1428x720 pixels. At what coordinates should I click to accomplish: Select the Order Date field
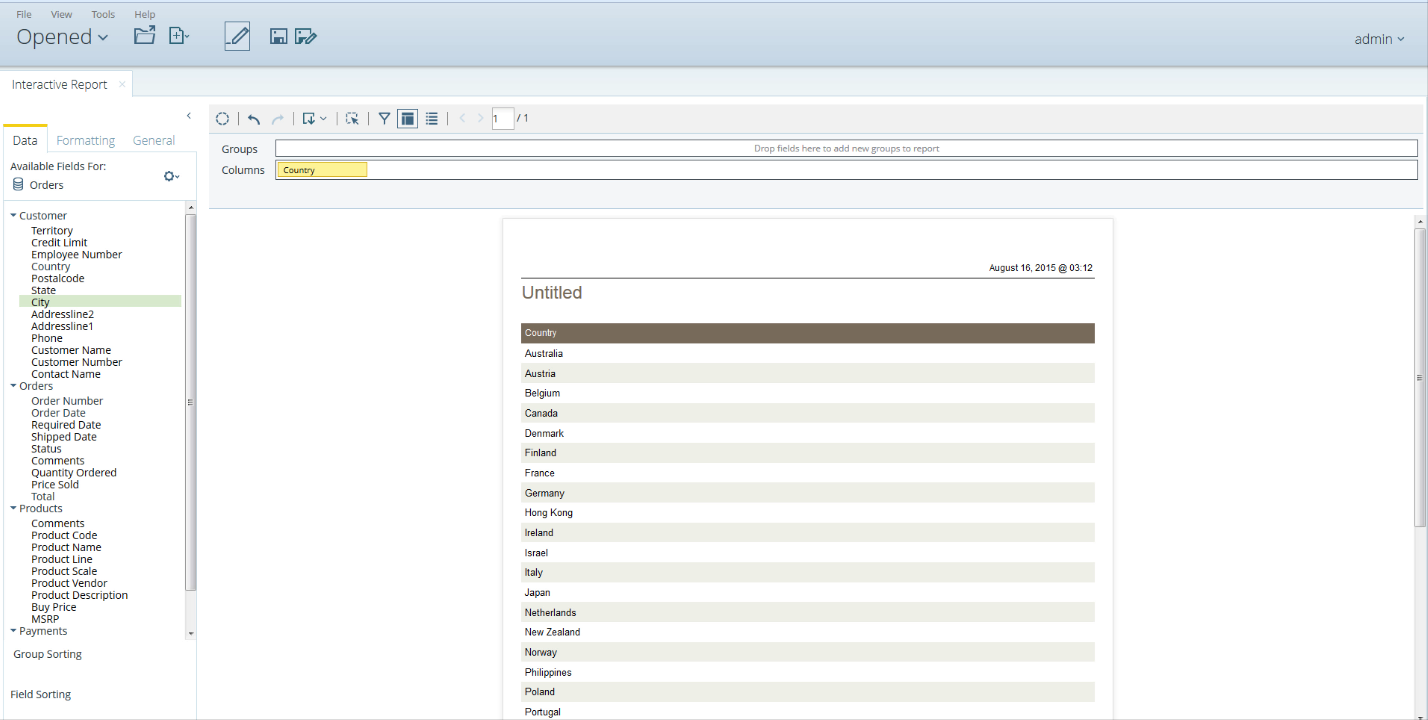click(58, 413)
